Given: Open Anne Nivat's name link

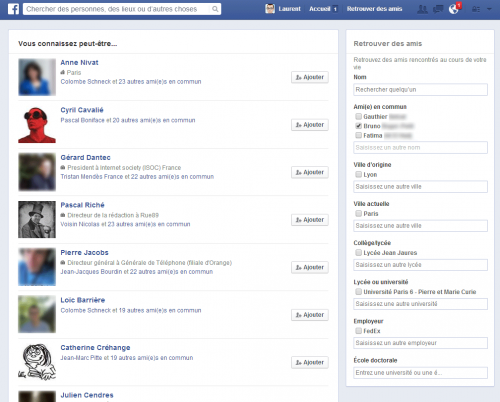Looking at the screenshot, I should 79,63.
